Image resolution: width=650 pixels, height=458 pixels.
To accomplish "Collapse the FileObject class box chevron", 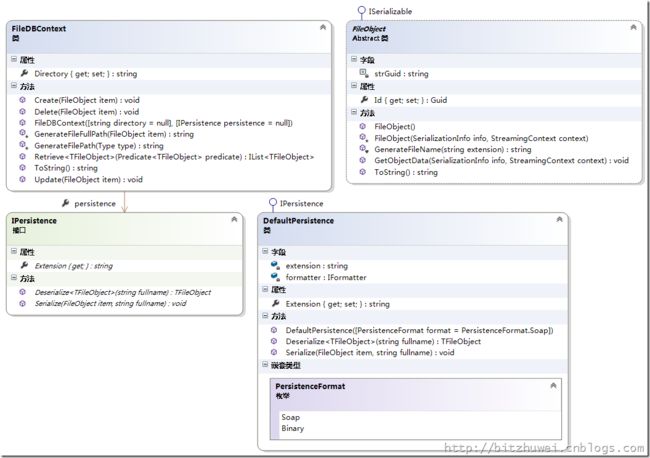I will pos(633,27).
